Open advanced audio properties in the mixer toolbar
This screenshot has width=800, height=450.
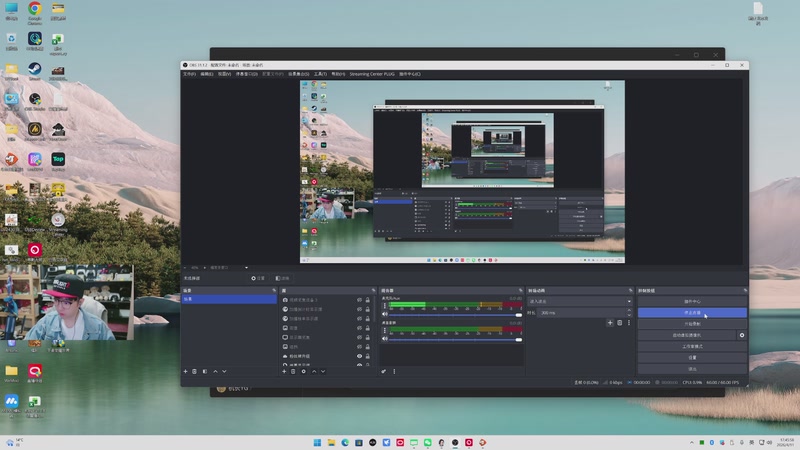coord(384,371)
